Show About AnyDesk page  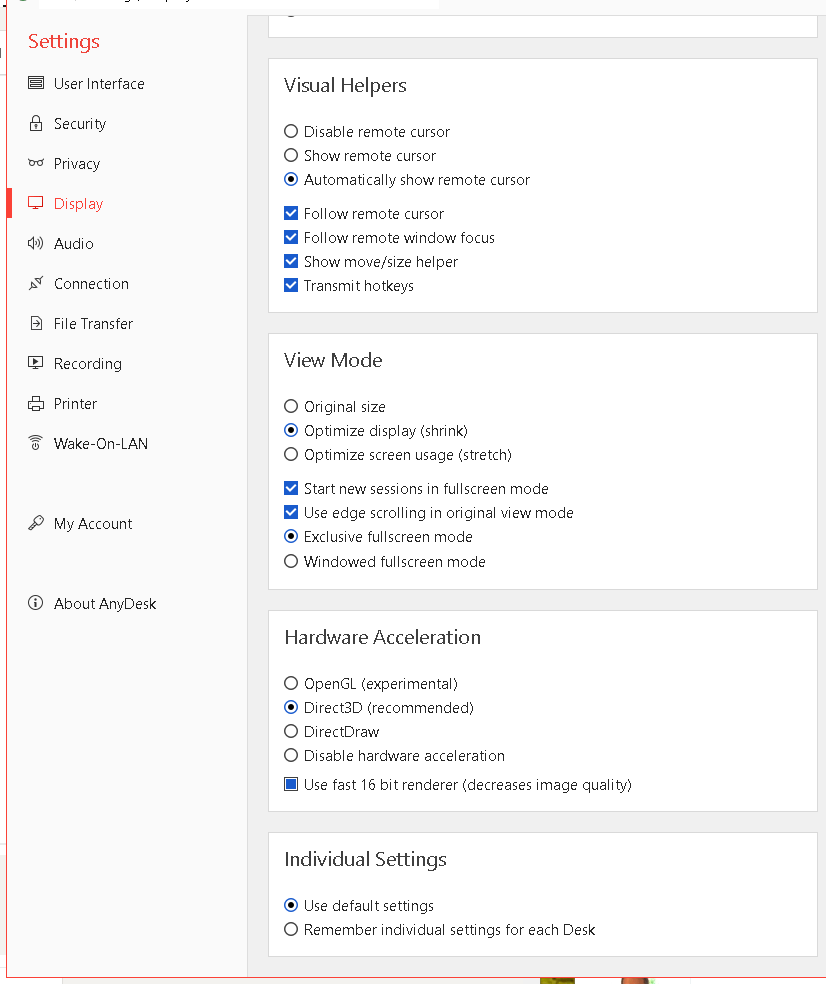pos(105,604)
